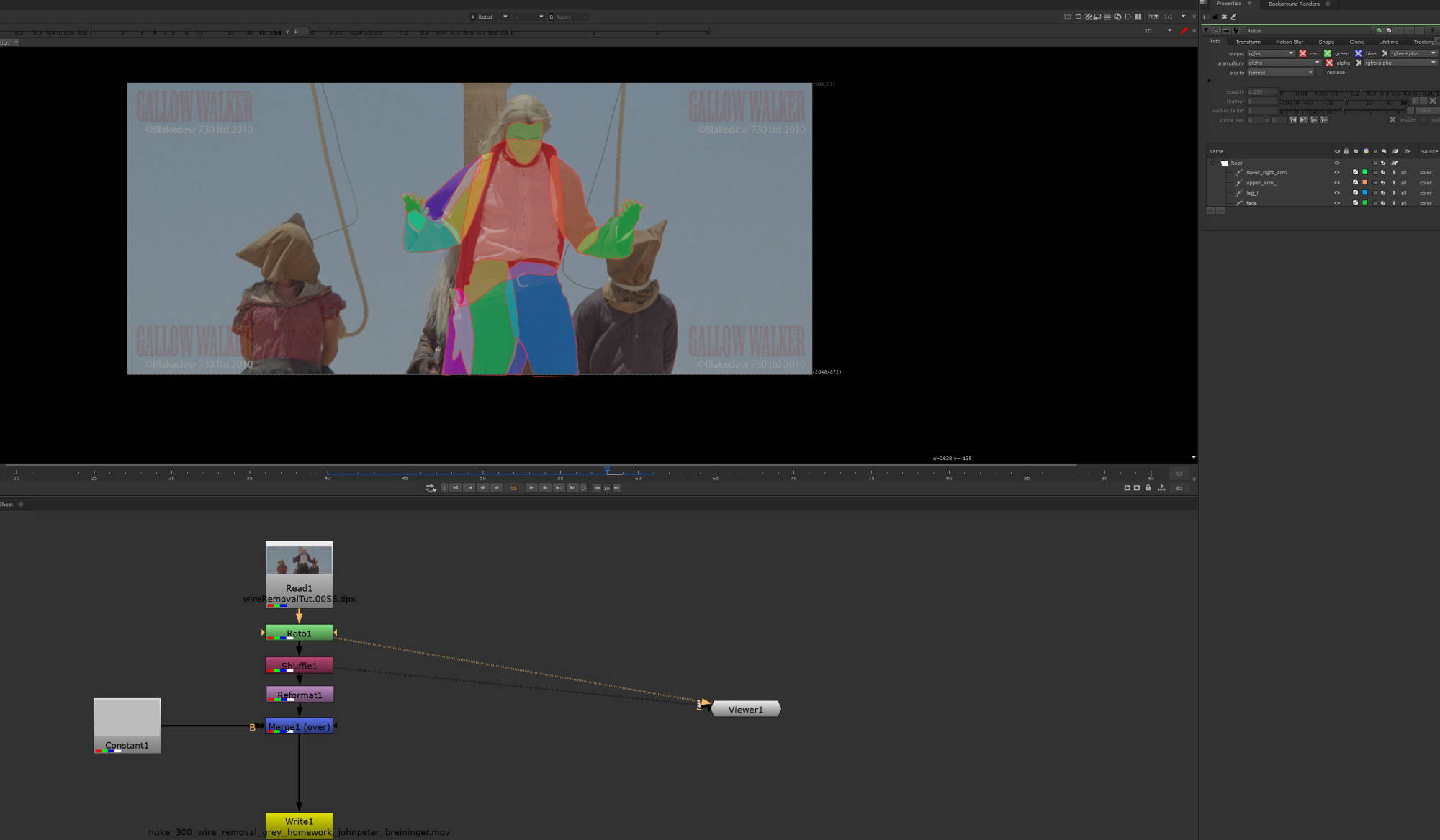
Task: Click the play forward button
Action: coord(531,488)
